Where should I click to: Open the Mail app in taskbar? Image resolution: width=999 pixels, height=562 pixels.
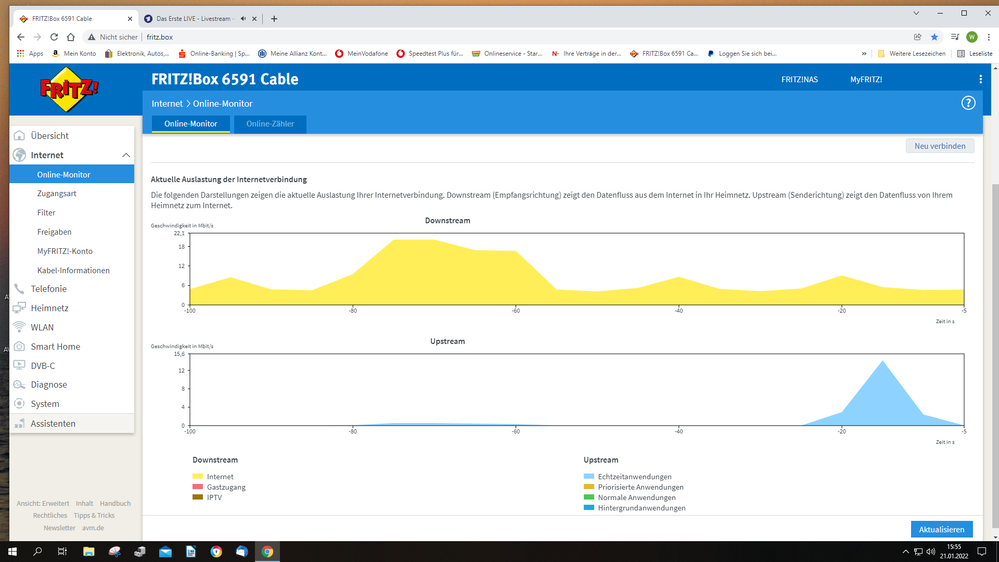(166, 552)
